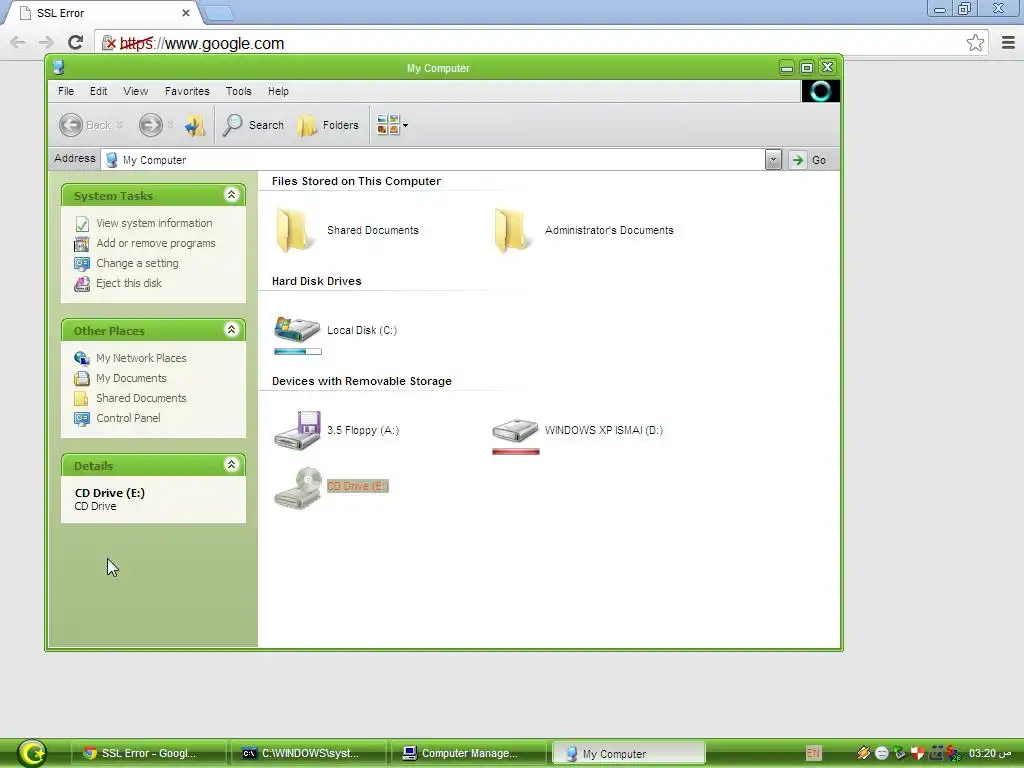The height and width of the screenshot is (768, 1024).
Task: Select the 3.5 Floppy (A:) drive icon
Action: pos(297,430)
